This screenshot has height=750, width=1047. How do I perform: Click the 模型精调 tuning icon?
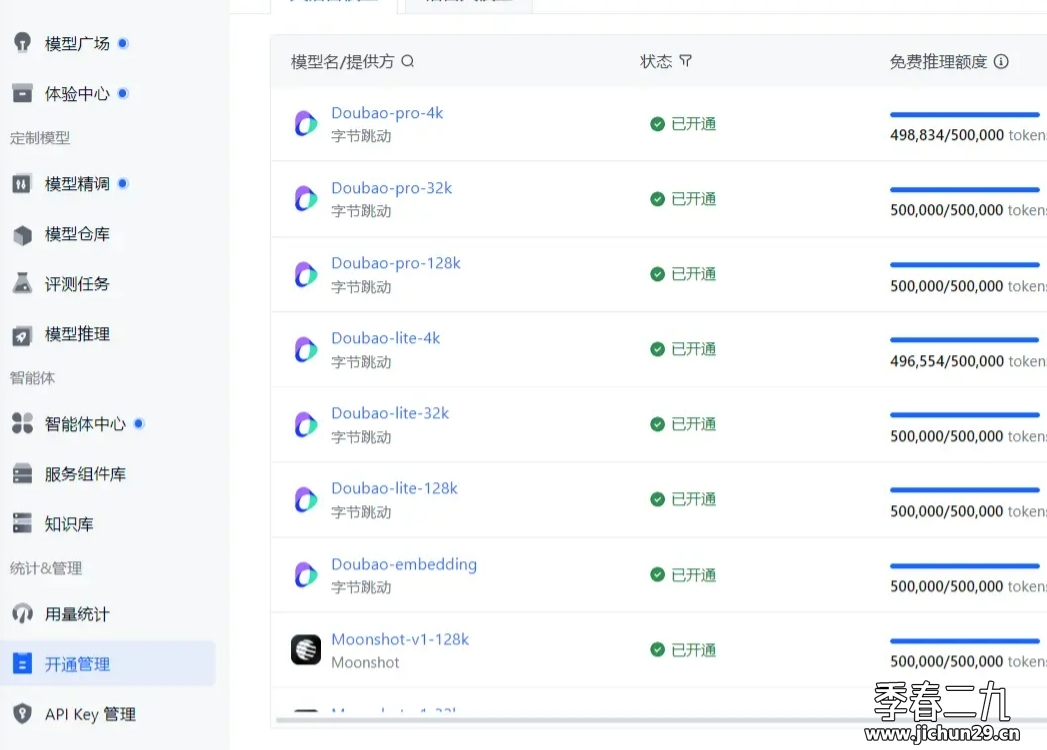coord(22,184)
